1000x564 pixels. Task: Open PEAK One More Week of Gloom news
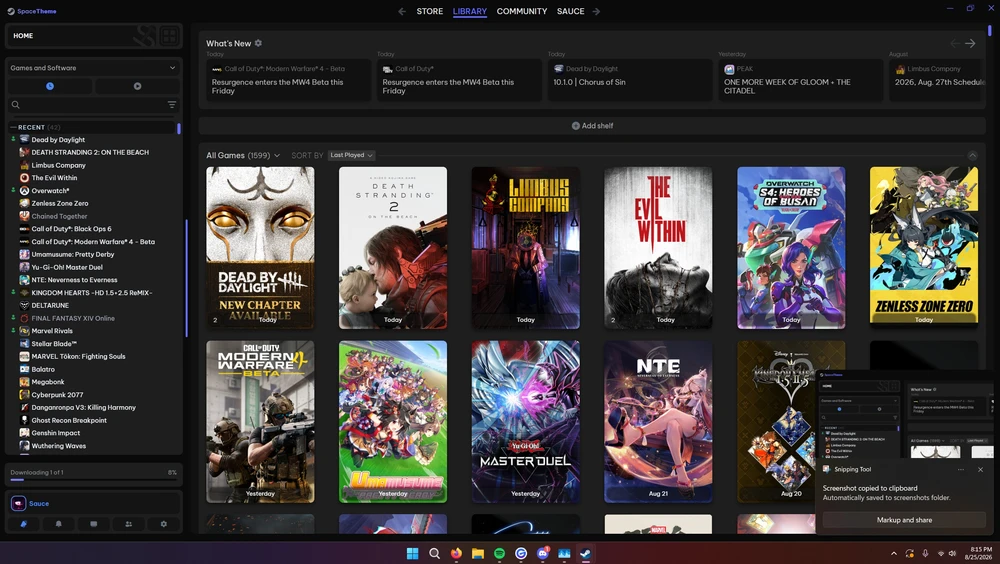pyautogui.click(x=800, y=80)
